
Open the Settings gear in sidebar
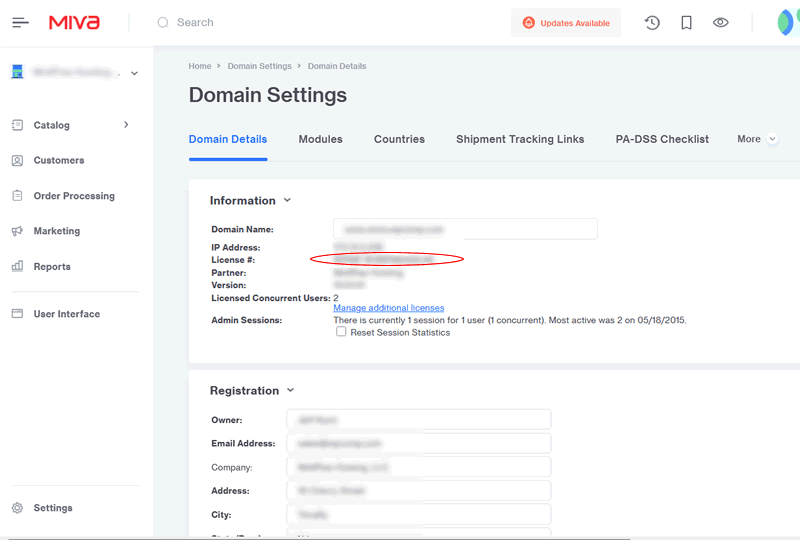tap(52, 508)
